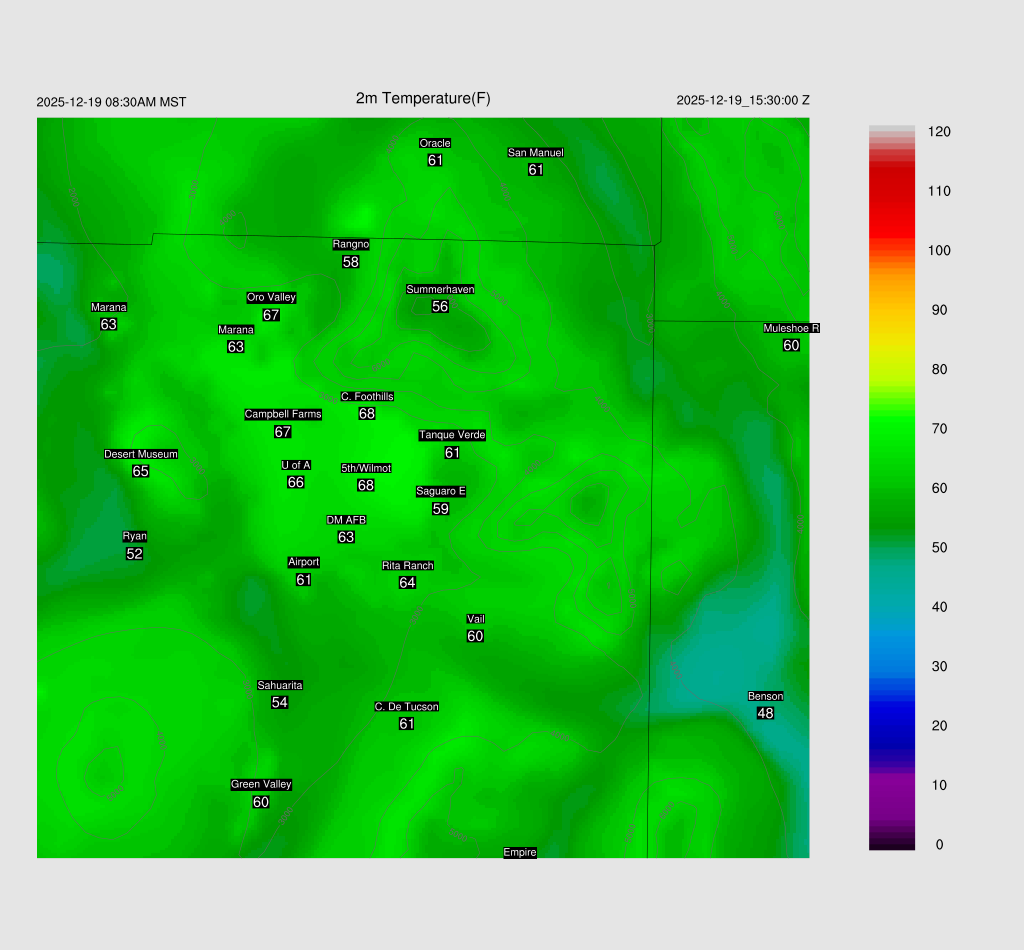The image size is (1024, 950).
Task: Click the red 110 region on colorbar
Action: (890, 191)
